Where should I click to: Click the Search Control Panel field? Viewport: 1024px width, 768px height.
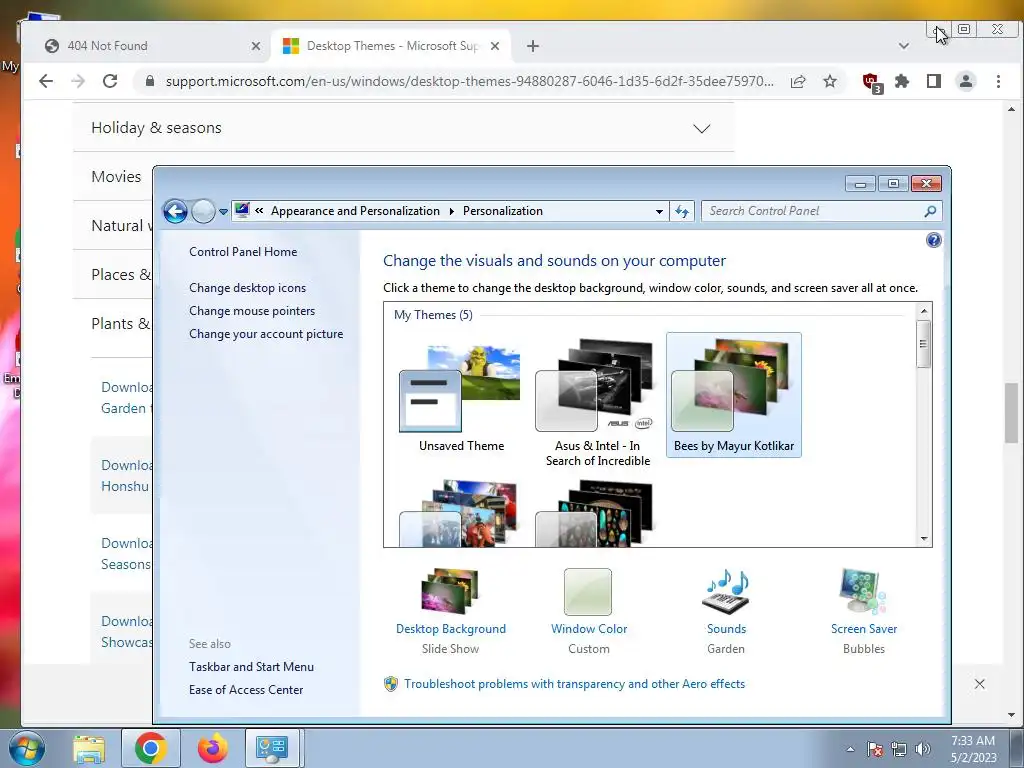tap(822, 211)
